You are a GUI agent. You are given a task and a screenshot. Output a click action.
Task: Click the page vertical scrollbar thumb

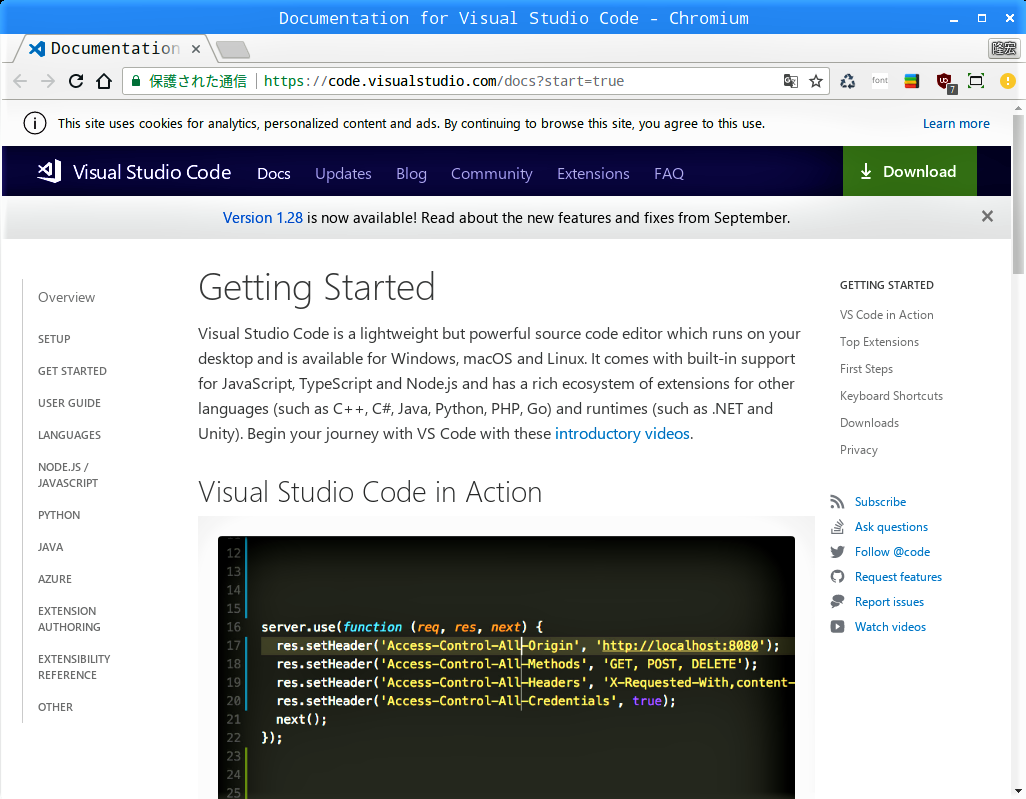point(1018,194)
